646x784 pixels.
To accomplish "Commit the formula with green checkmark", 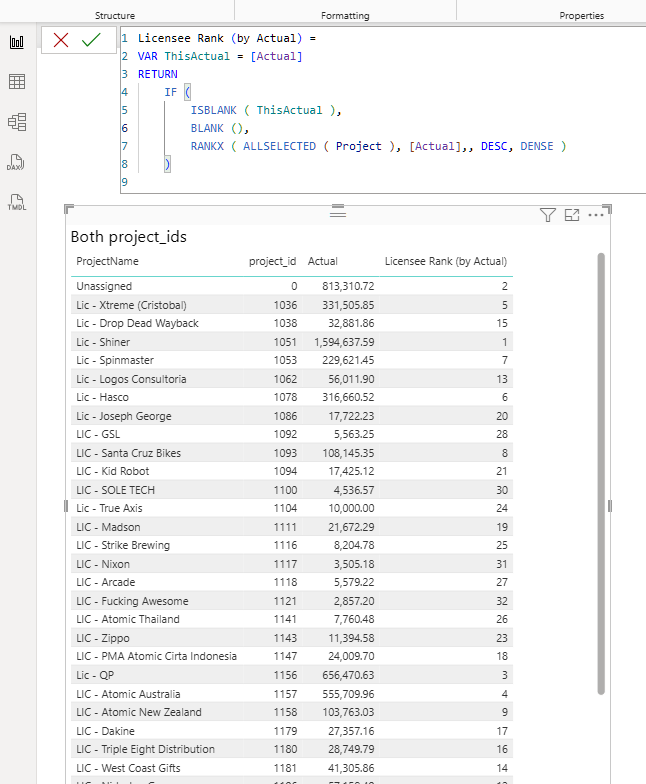I will [91, 40].
